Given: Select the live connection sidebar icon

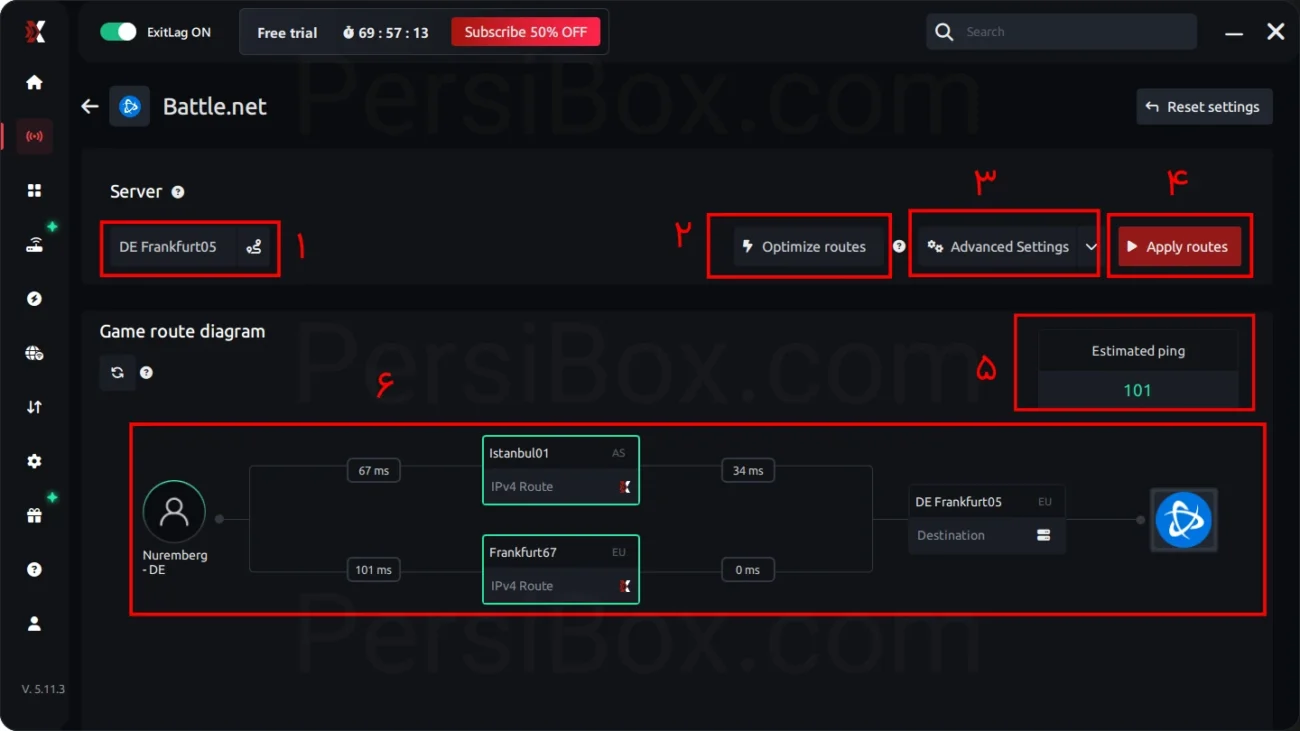Looking at the screenshot, I should tap(34, 136).
